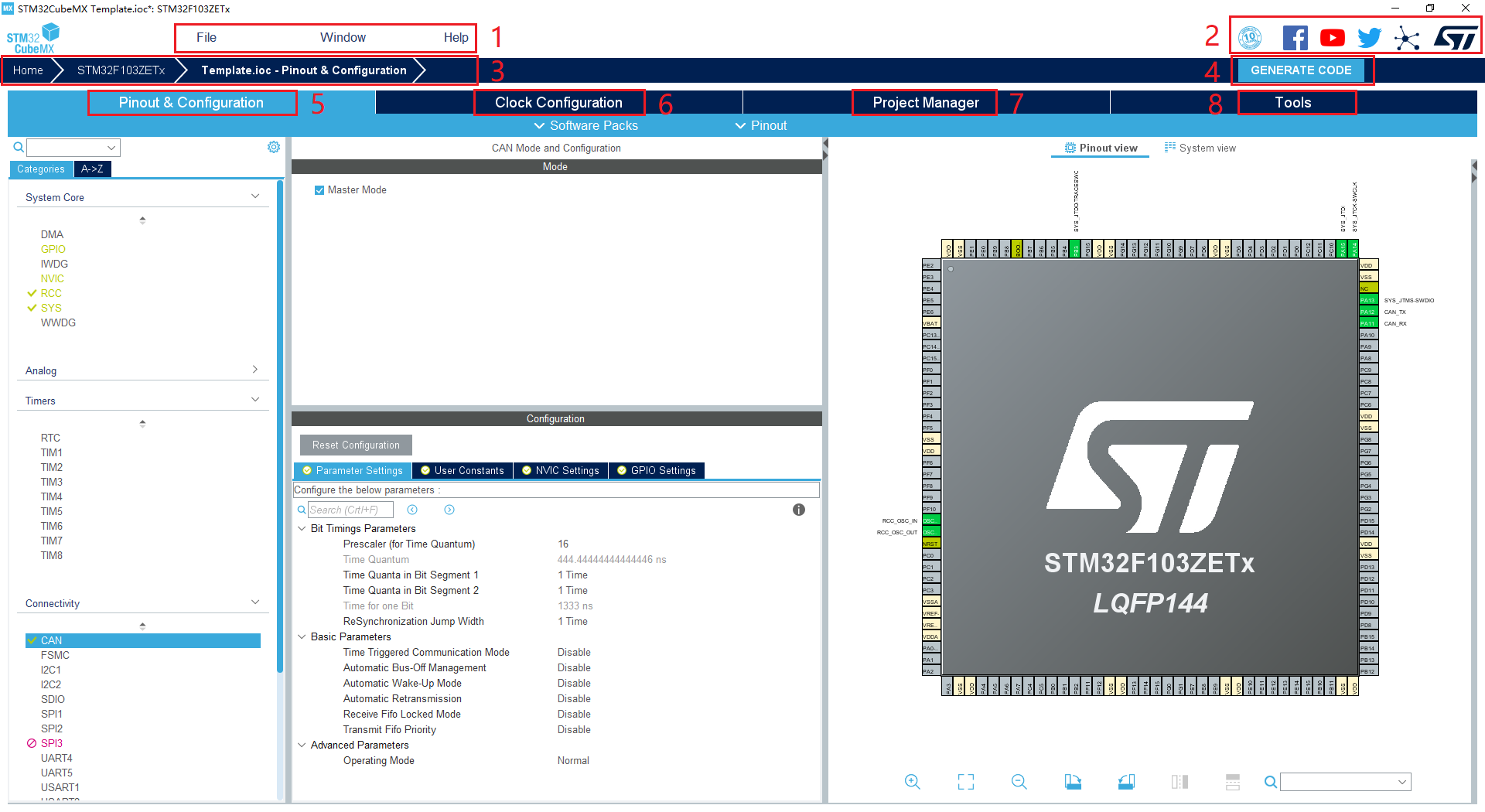The image size is (1485, 812).
Task: Click the parameter search field
Action: click(350, 510)
